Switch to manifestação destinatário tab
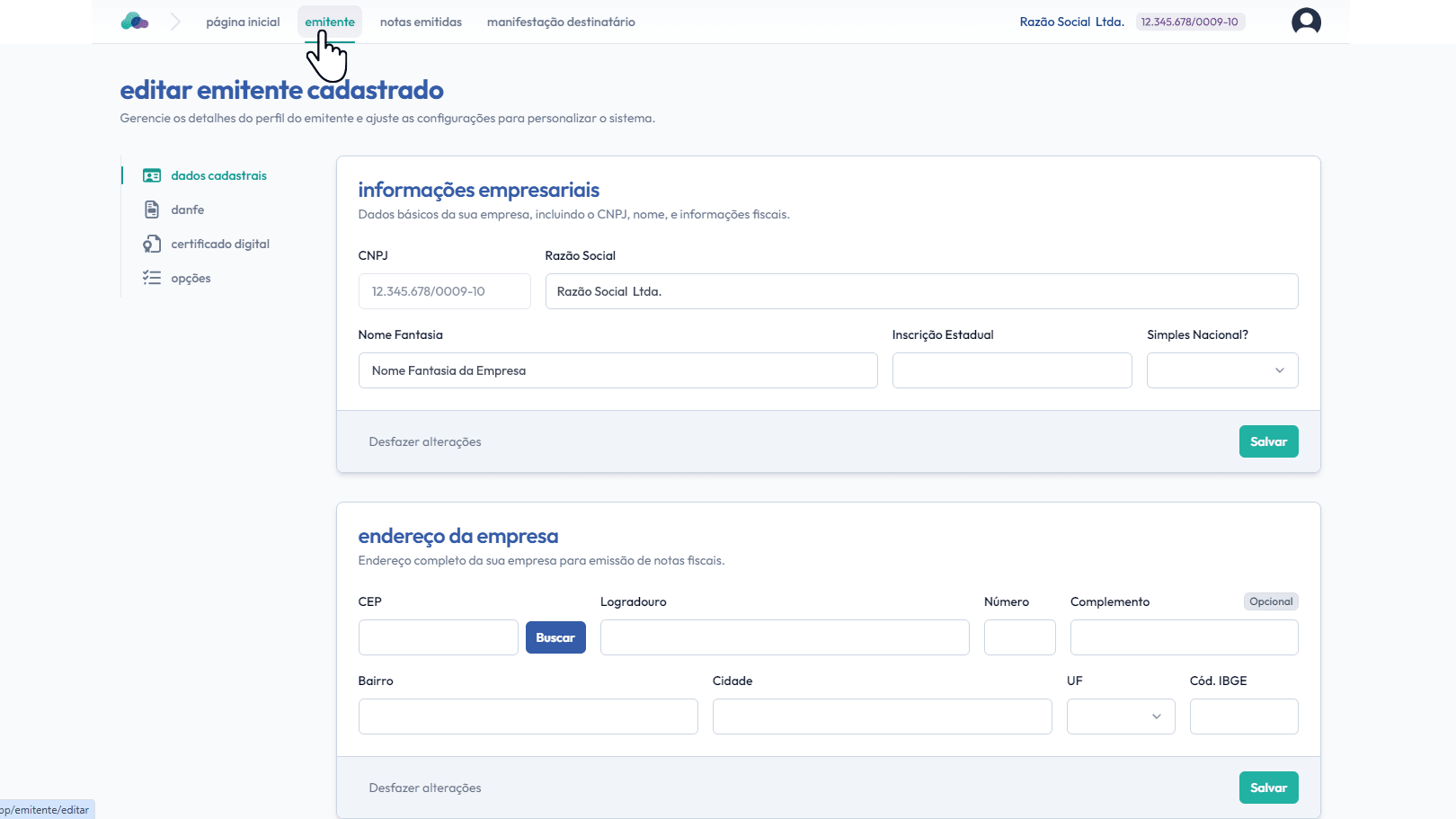This screenshot has height=819, width=1456. pos(561,22)
